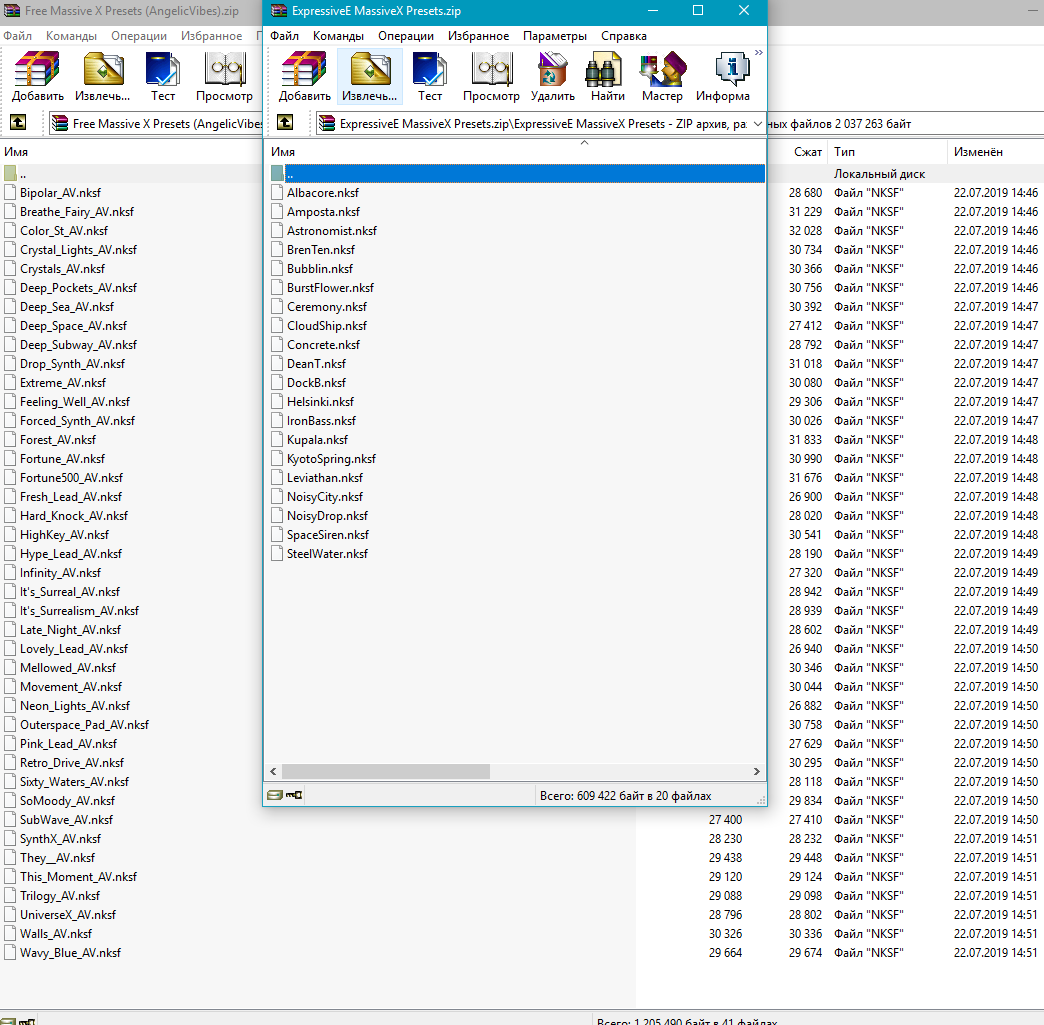Select Crystal_Lights_AV.nksf file
This screenshot has width=1044, height=1025.
pos(78,250)
